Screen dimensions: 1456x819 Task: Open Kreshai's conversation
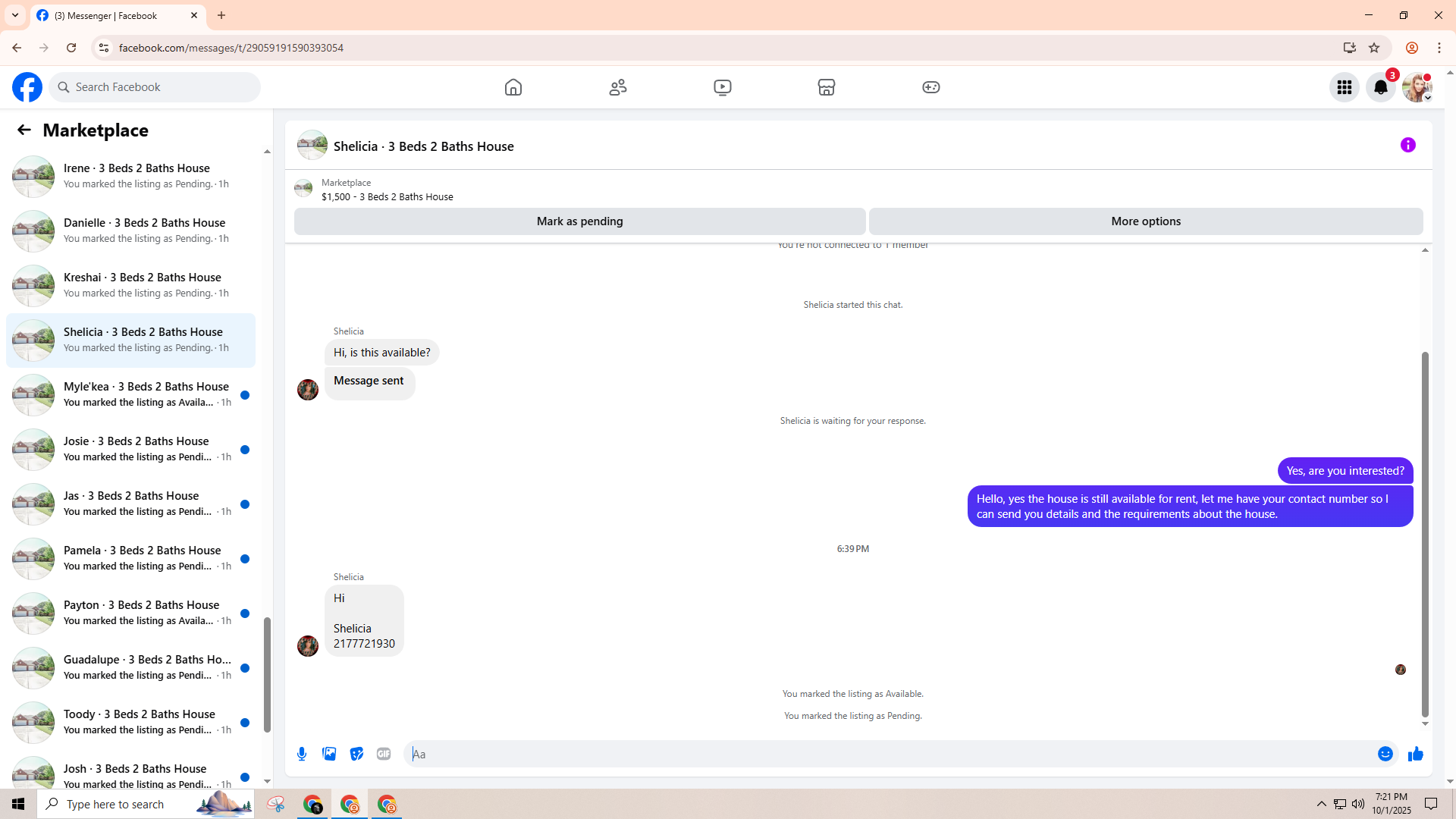(130, 285)
